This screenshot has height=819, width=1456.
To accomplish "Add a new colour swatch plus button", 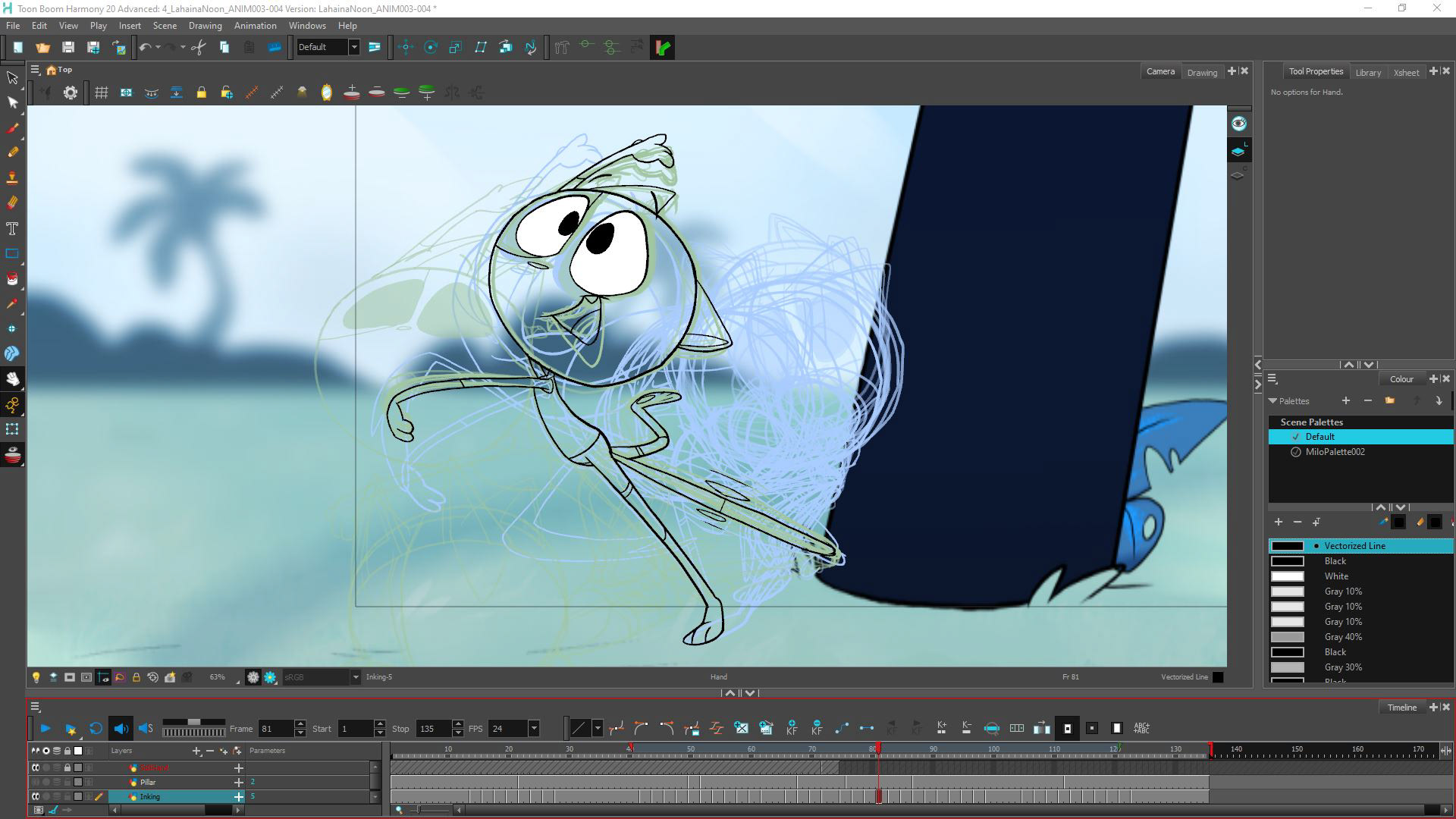I will point(1278,522).
